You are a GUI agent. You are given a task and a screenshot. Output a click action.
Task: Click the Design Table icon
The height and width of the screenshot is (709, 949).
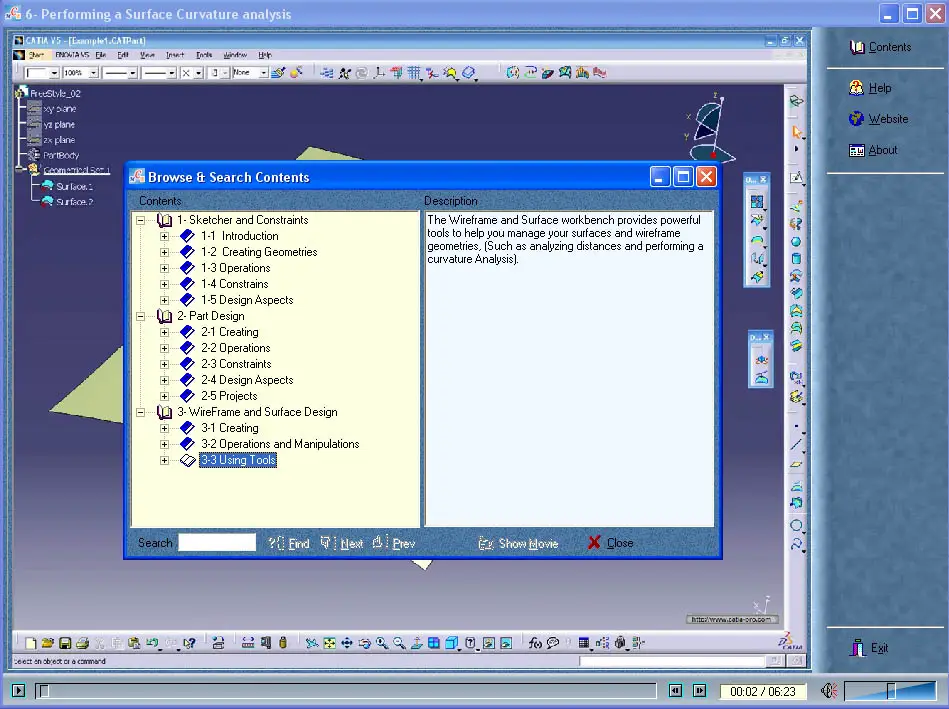click(x=583, y=643)
